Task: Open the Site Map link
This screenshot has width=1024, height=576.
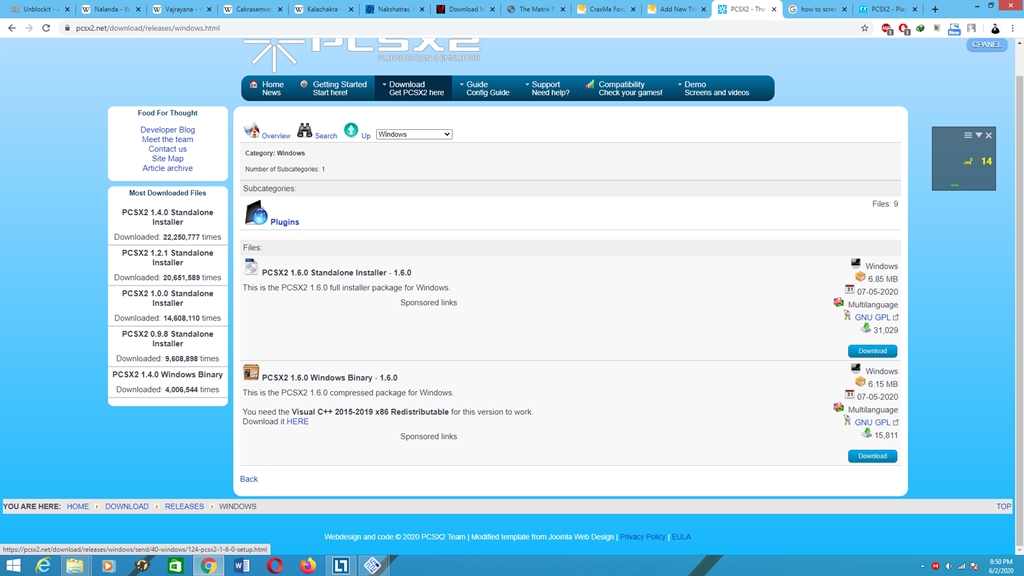Action: (167, 159)
